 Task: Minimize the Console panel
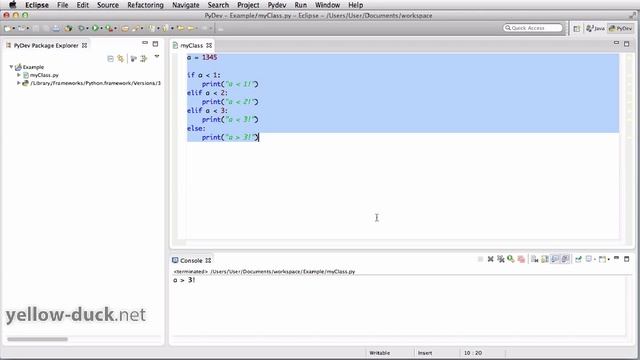616,258
